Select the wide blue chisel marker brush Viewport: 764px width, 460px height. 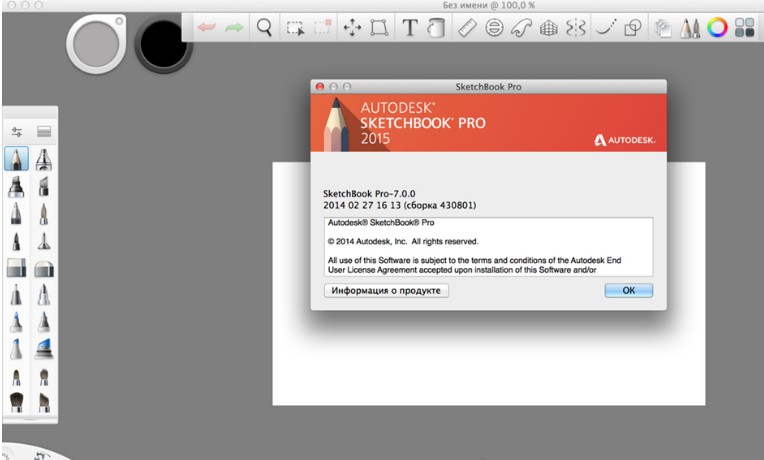(x=44, y=349)
